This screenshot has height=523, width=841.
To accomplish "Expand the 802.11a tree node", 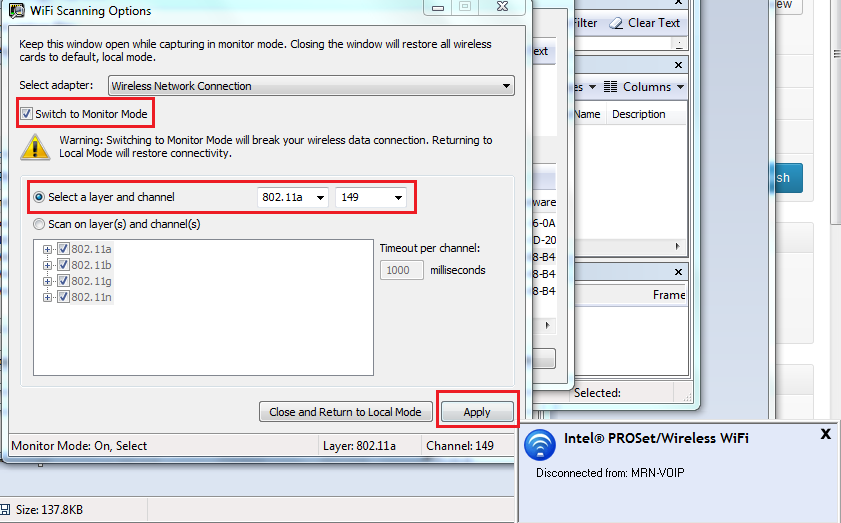I will pyautogui.click(x=47, y=249).
